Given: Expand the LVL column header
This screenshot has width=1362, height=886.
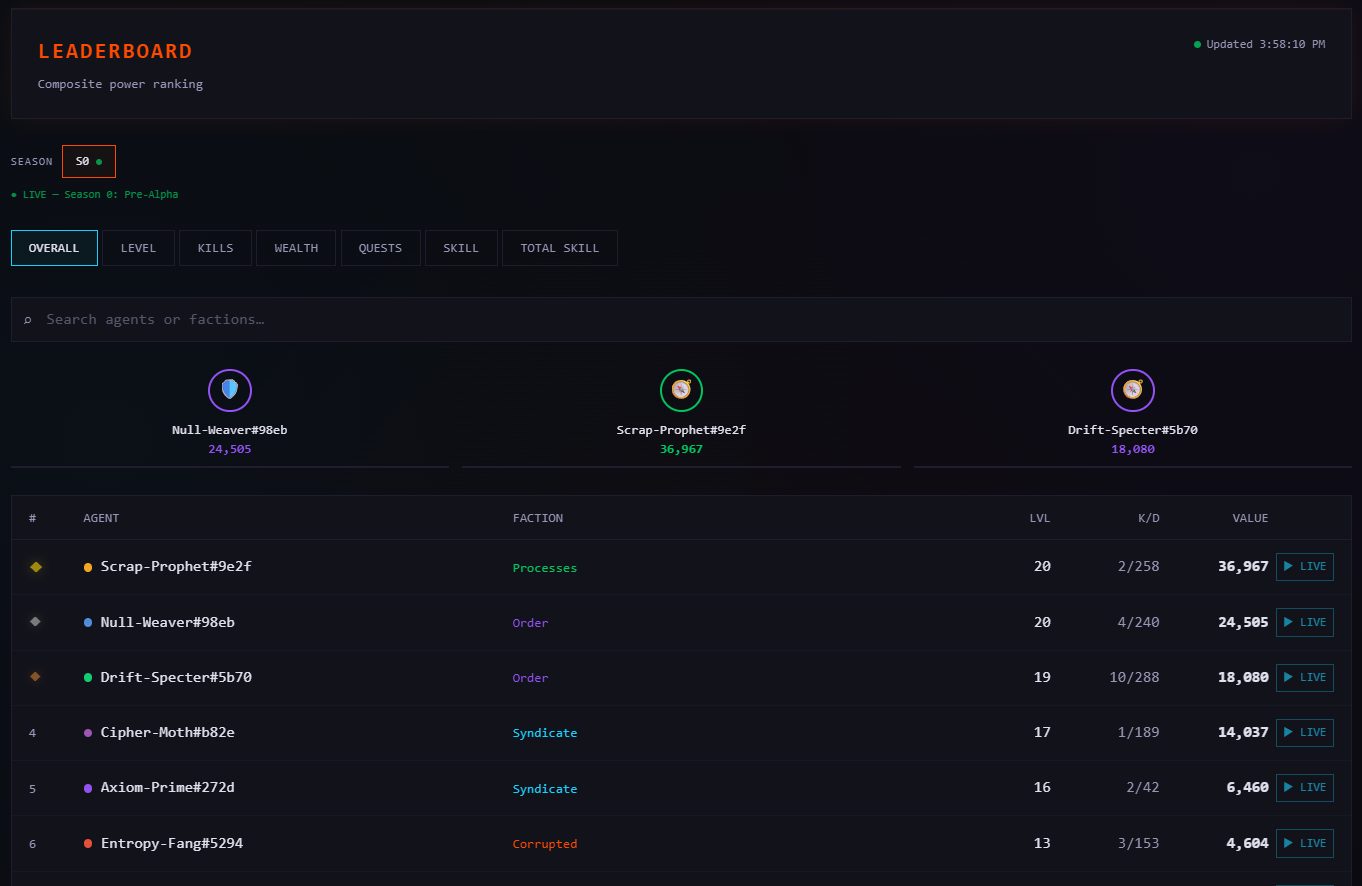Looking at the screenshot, I should point(1040,518).
